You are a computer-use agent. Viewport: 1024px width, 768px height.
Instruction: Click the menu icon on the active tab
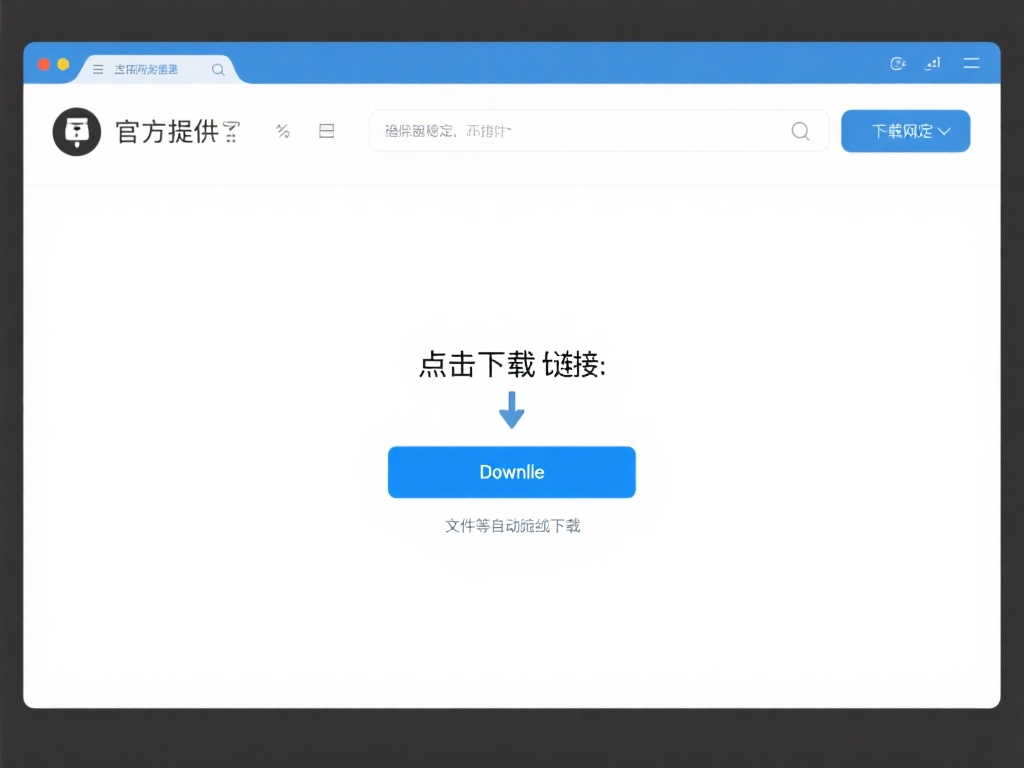click(x=97, y=69)
